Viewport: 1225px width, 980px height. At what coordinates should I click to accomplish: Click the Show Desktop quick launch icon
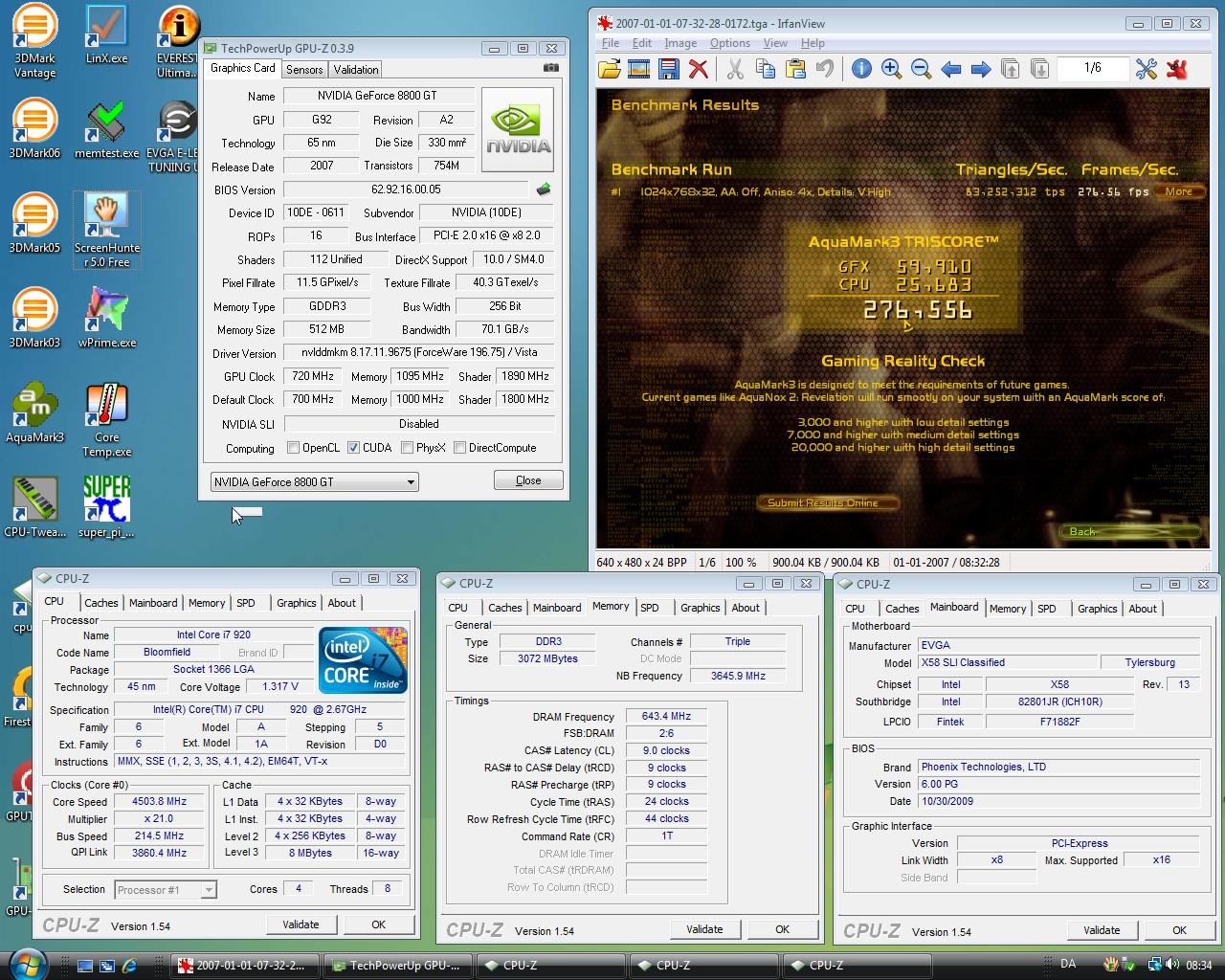click(x=85, y=966)
